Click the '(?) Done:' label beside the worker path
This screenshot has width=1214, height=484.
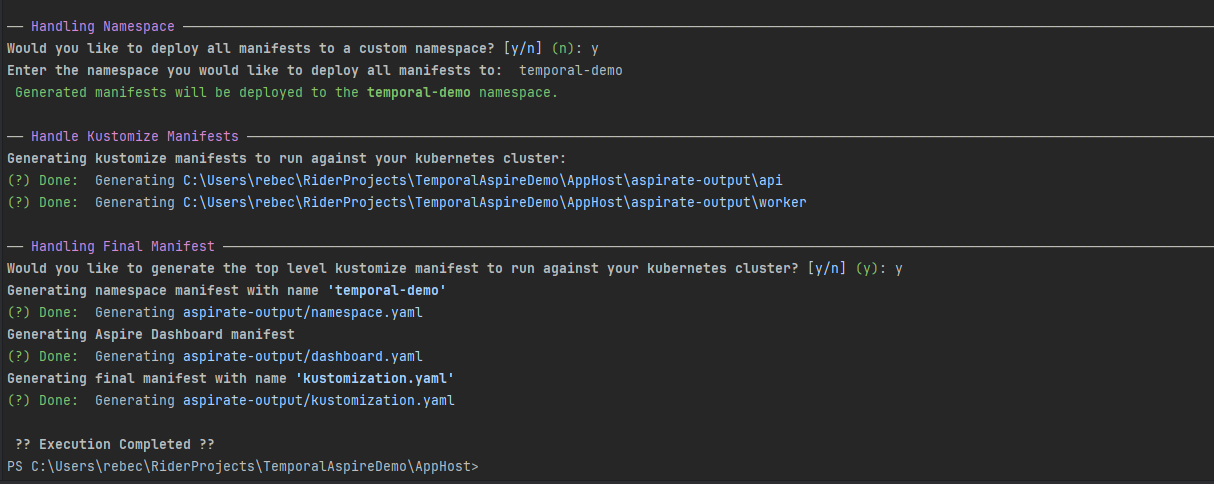(43, 202)
